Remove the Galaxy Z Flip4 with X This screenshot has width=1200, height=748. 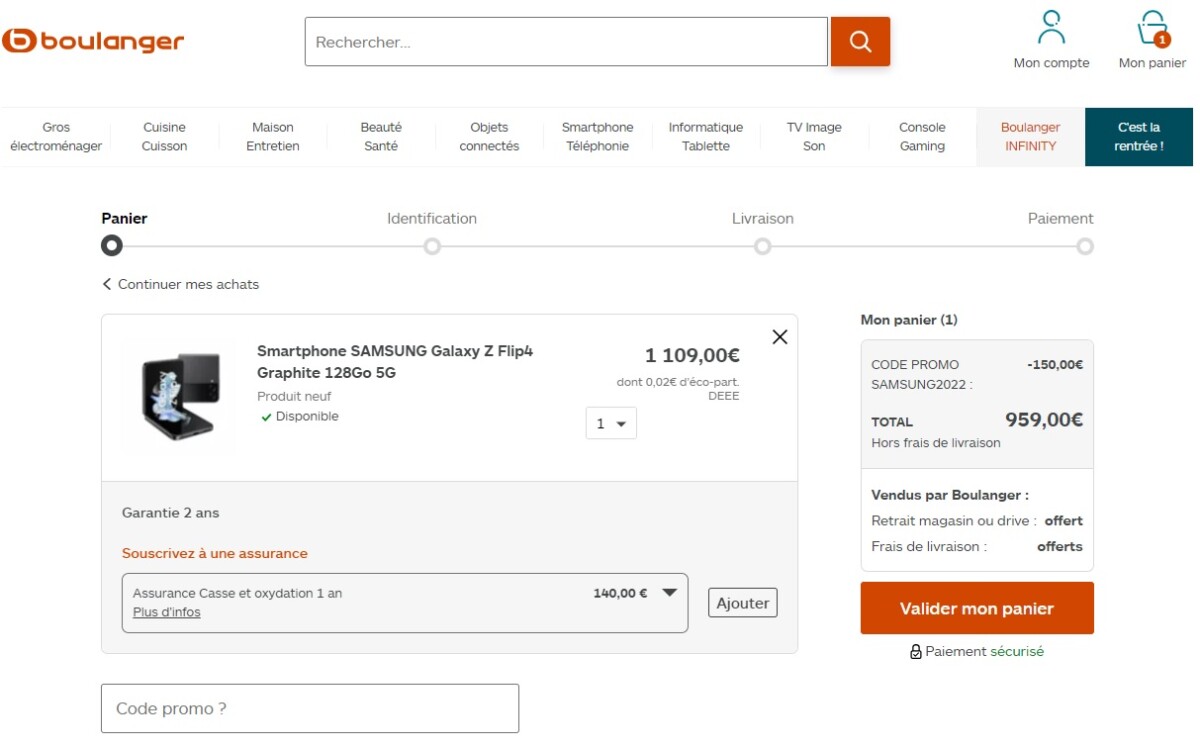(780, 337)
